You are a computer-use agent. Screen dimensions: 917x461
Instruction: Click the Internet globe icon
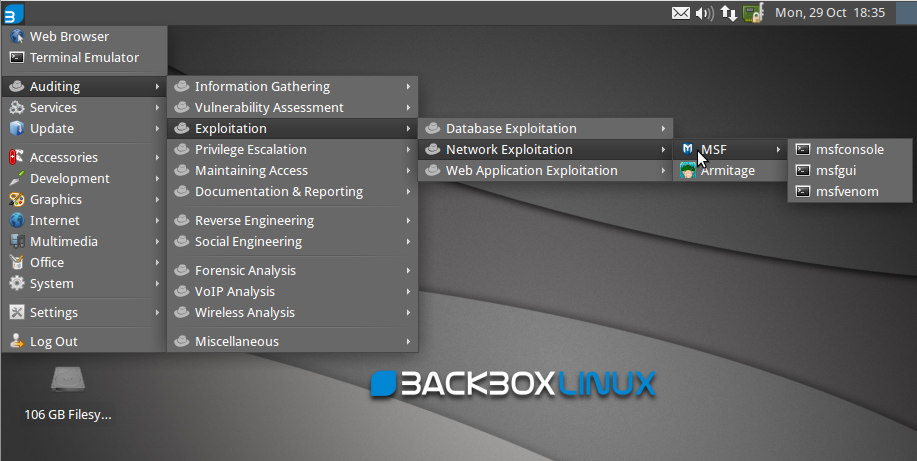(x=17, y=221)
